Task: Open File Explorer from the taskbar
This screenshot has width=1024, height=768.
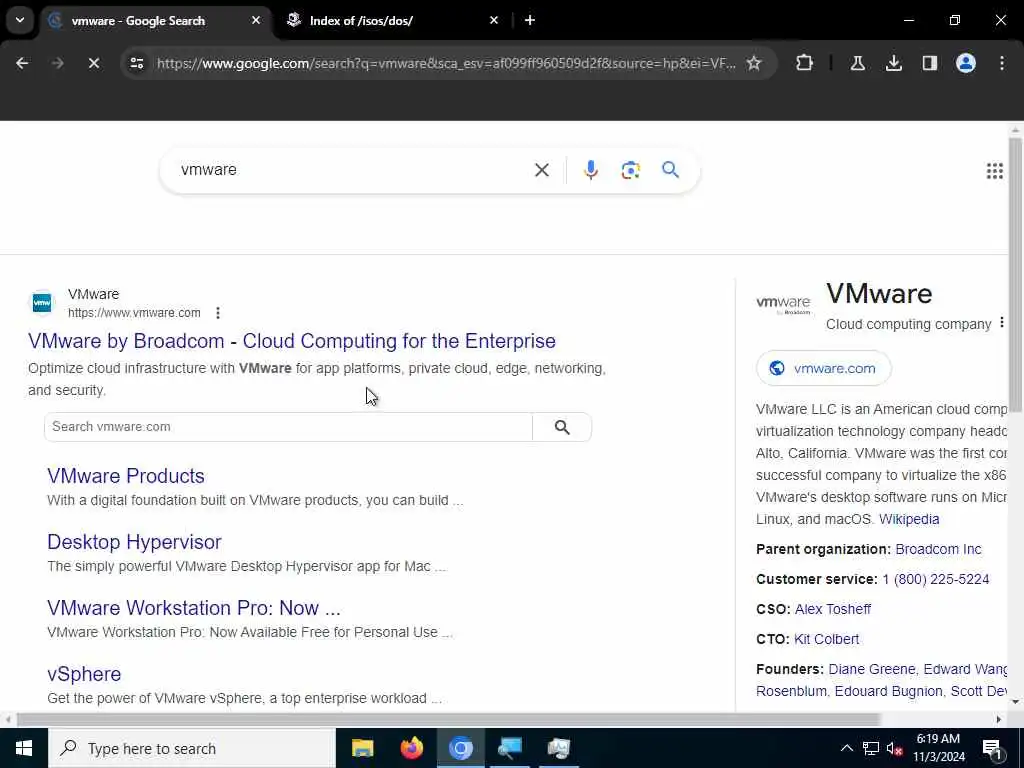Action: [362, 748]
